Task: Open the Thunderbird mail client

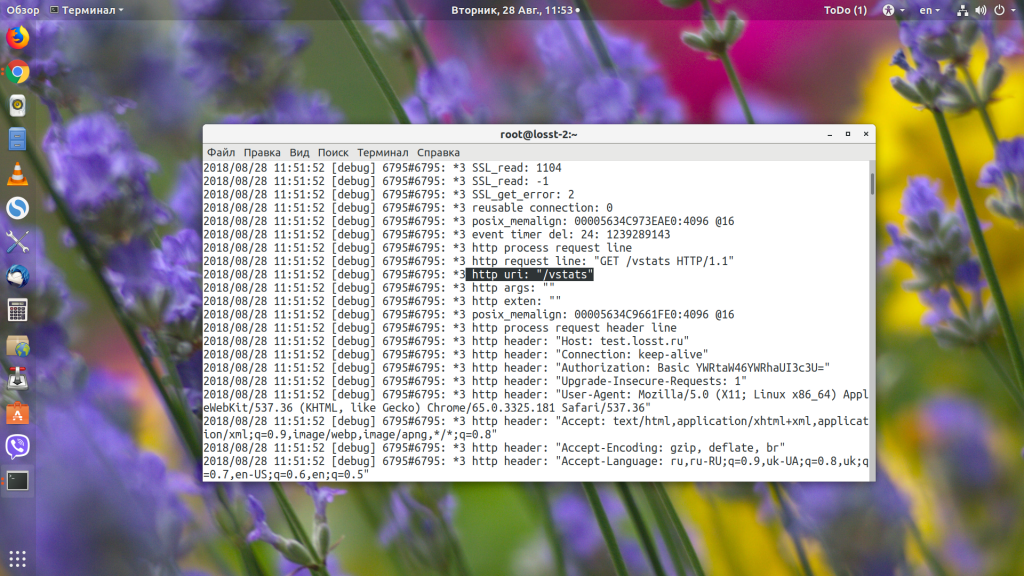Action: pyautogui.click(x=17, y=275)
